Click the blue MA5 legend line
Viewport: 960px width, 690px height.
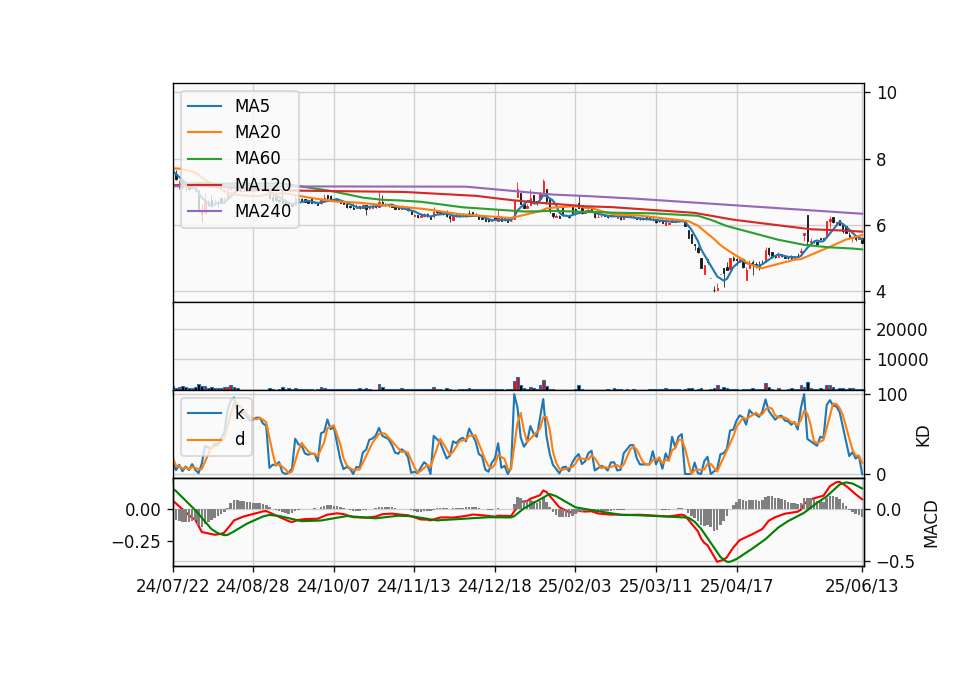pyautogui.click(x=204, y=107)
